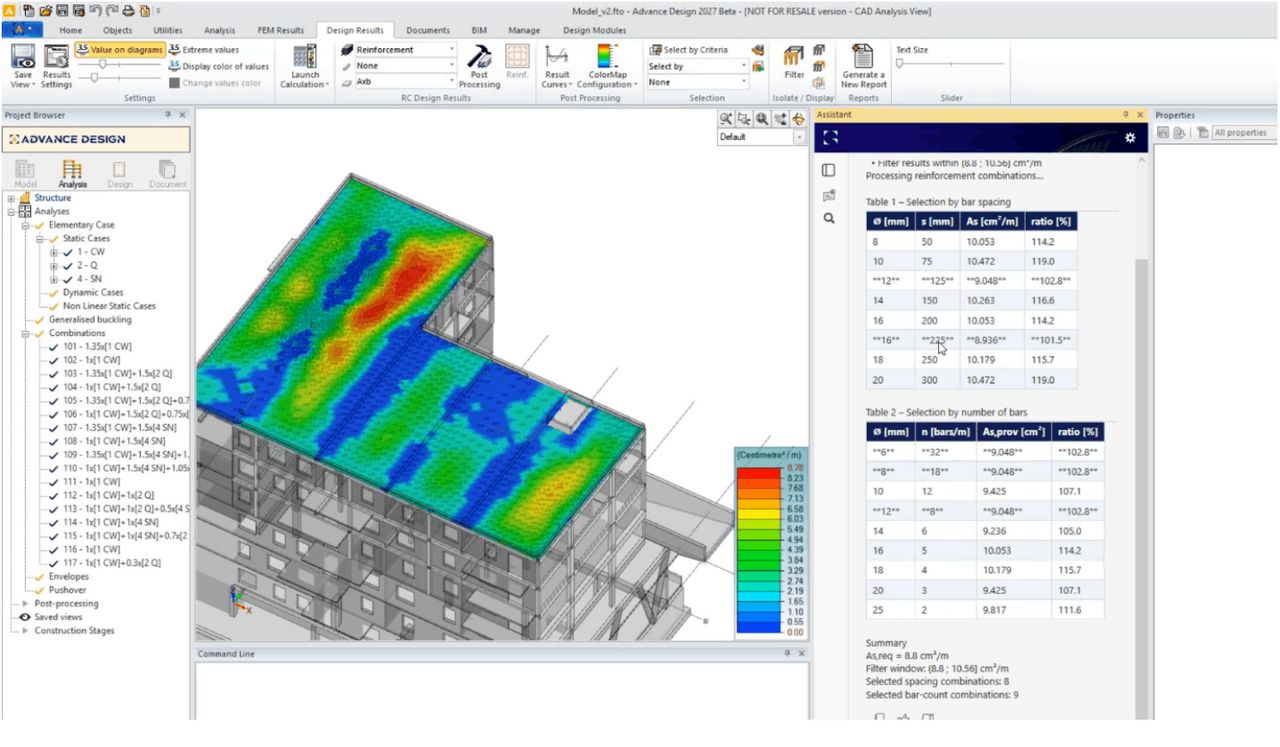Click the Assistant search magnifier icon

[x=828, y=218]
